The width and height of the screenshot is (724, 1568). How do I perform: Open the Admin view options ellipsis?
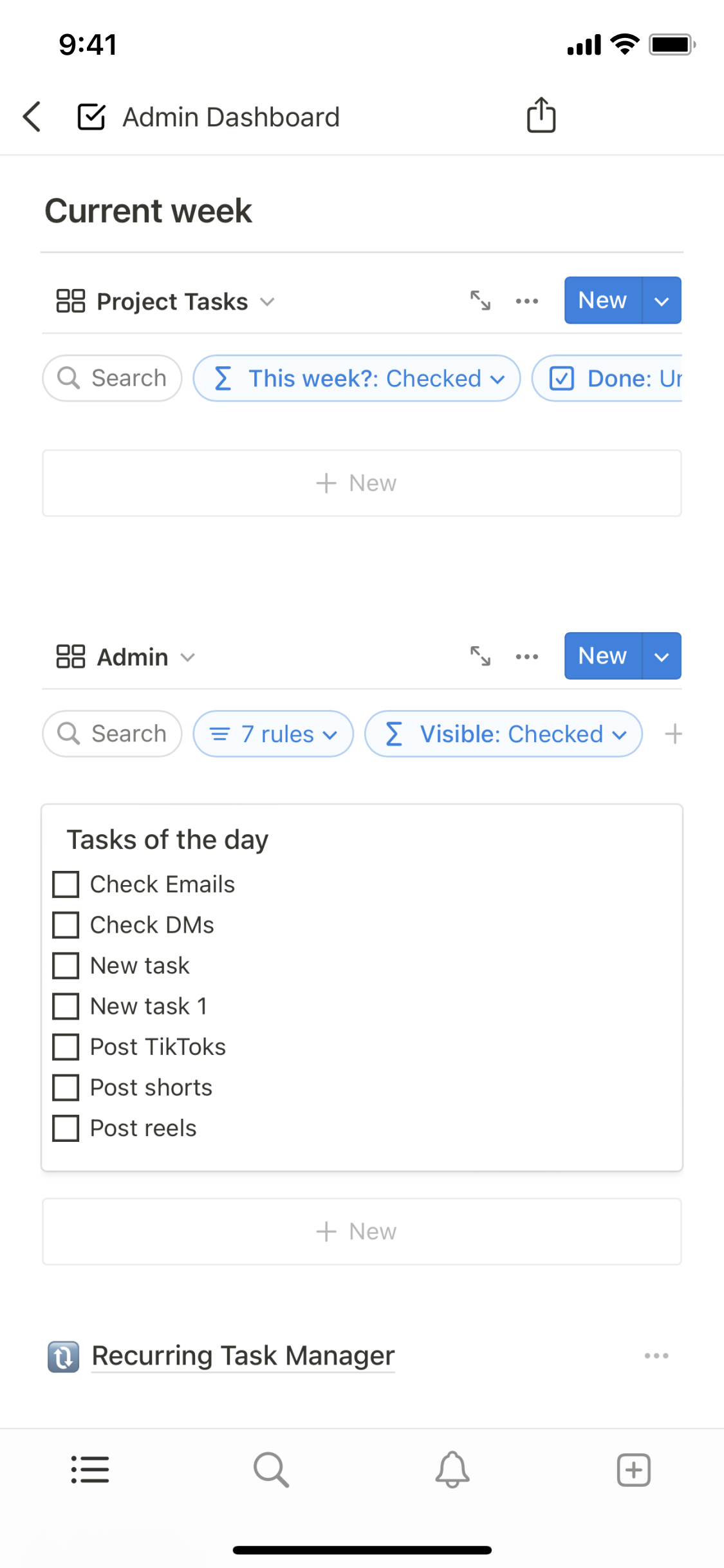pos(527,657)
